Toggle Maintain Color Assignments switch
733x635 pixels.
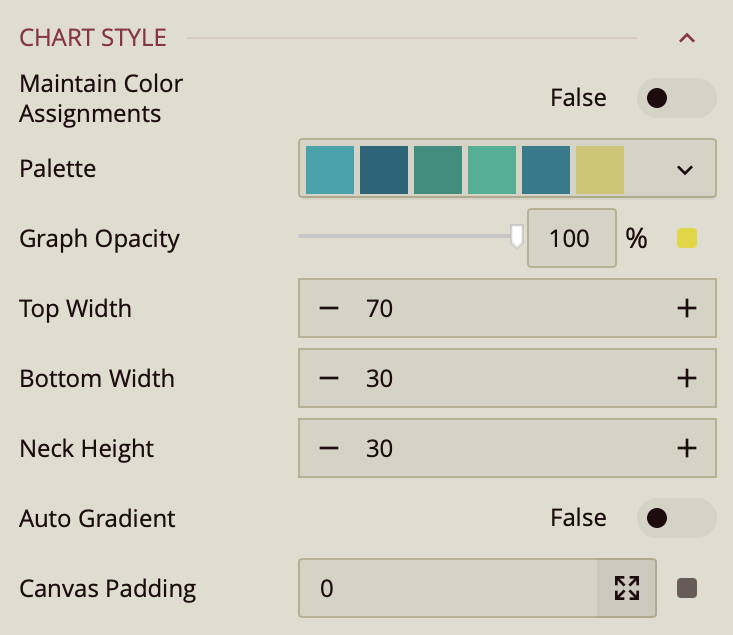(676, 98)
